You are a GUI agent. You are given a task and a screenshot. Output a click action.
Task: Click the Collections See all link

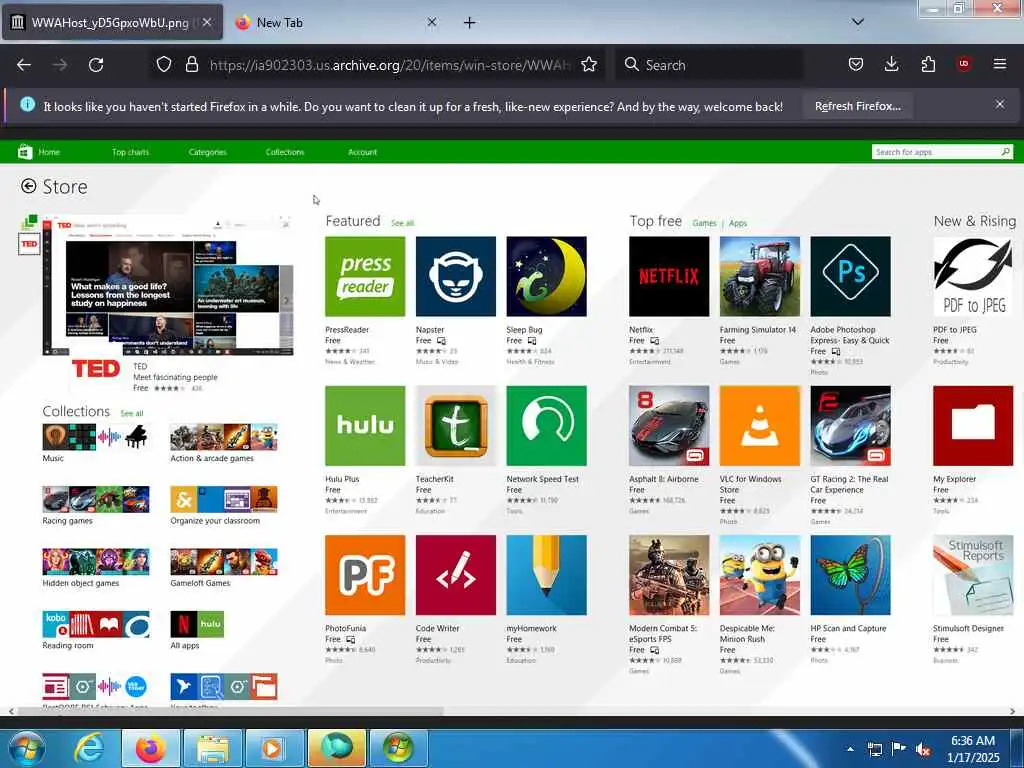pyautogui.click(x=132, y=413)
